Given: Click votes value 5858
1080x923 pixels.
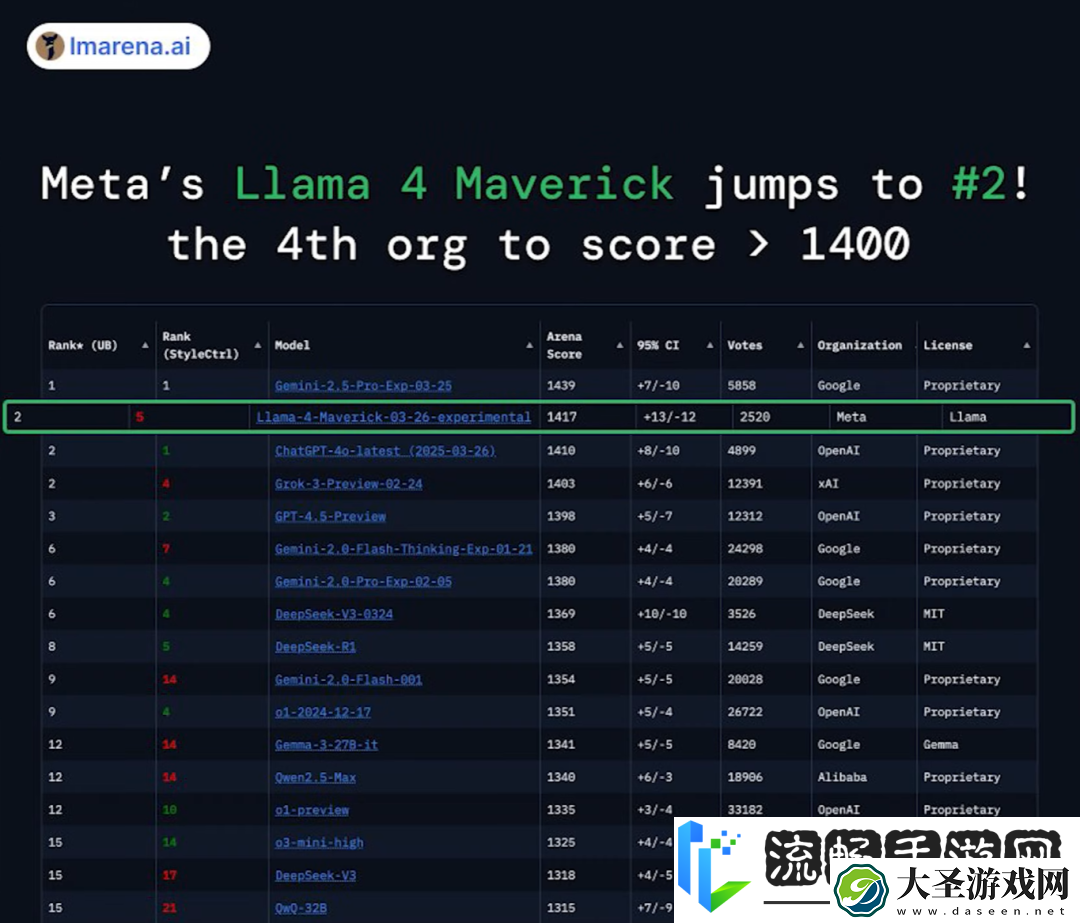Looking at the screenshot, I should click(742, 386).
